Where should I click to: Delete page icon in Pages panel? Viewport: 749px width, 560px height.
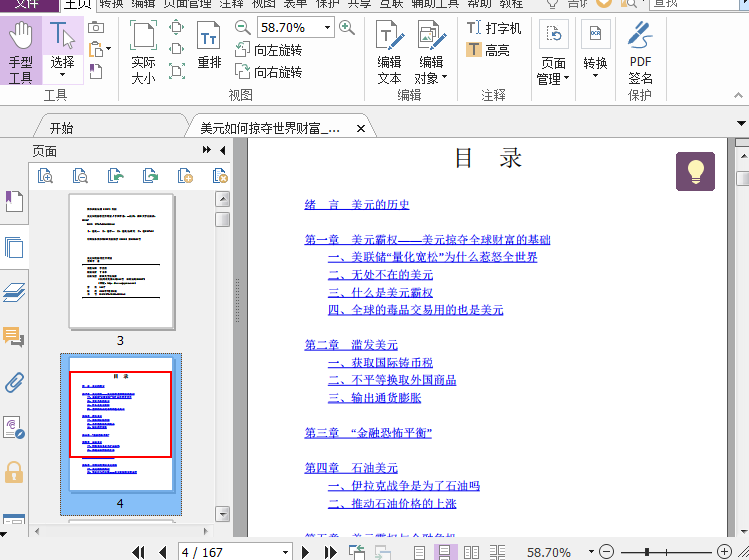tap(220, 176)
